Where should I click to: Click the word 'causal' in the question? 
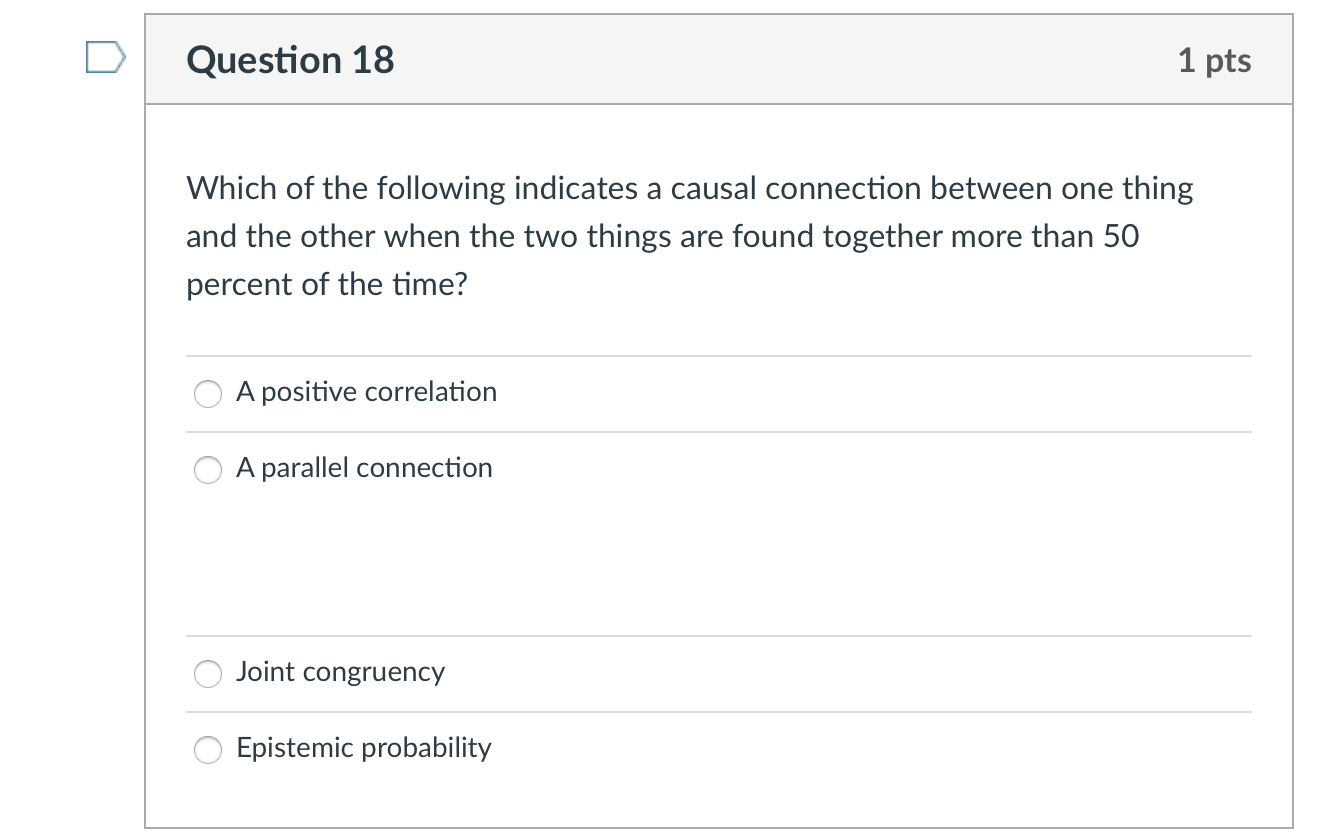point(708,189)
